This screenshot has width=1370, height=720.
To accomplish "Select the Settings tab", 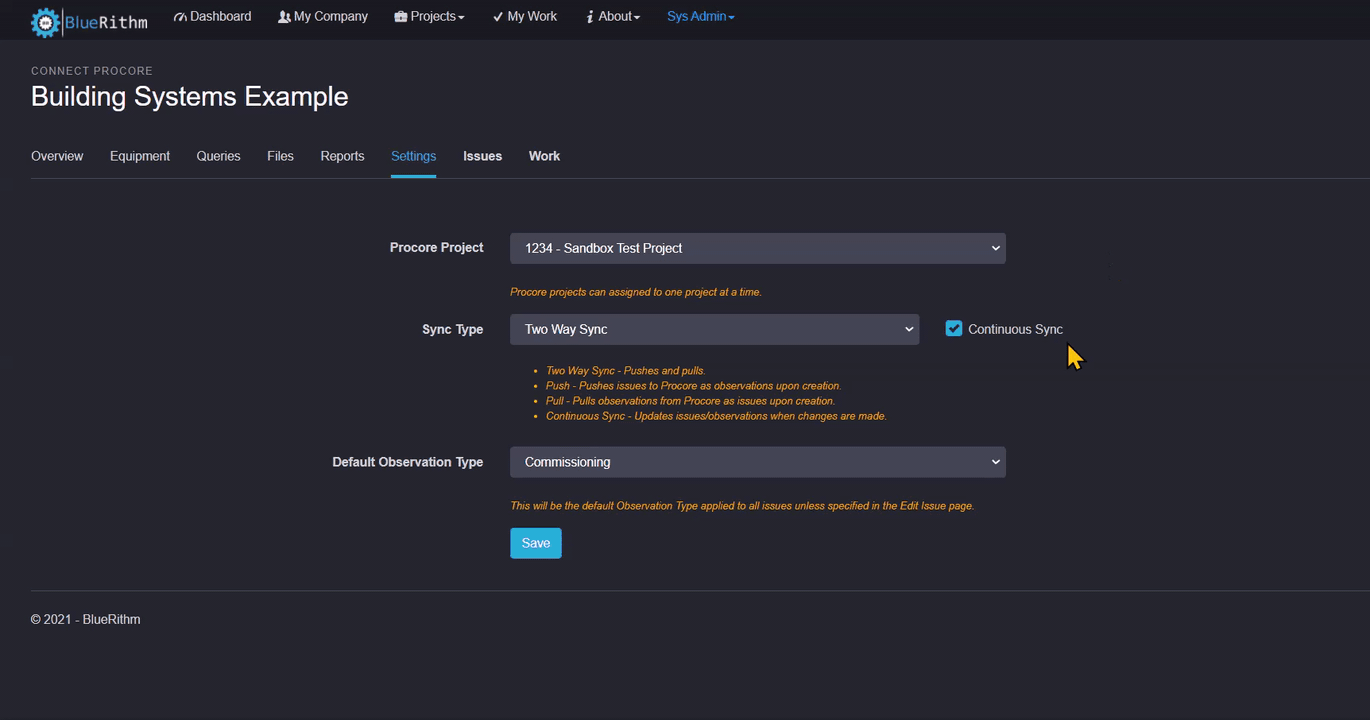I will pyautogui.click(x=413, y=156).
